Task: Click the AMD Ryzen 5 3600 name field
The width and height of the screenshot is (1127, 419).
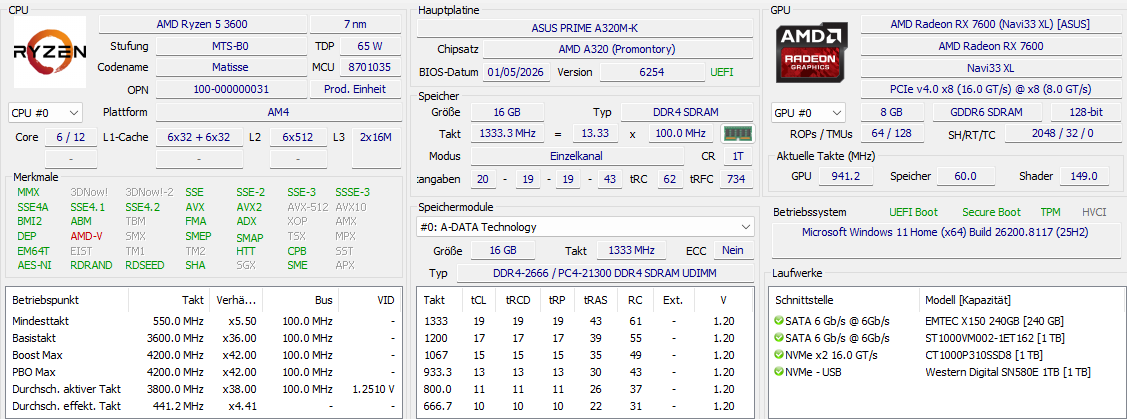Action: [201, 24]
